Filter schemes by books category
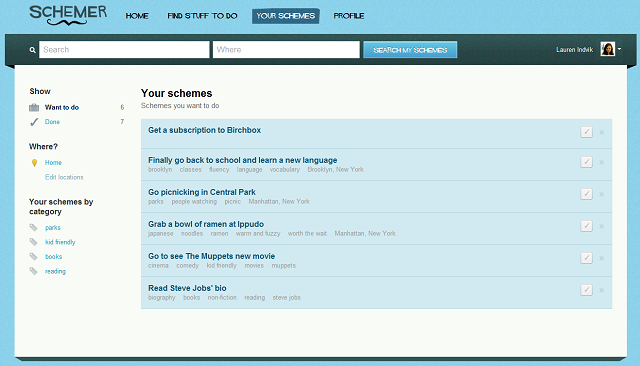Image resolution: width=640 pixels, height=366 pixels. [x=53, y=256]
